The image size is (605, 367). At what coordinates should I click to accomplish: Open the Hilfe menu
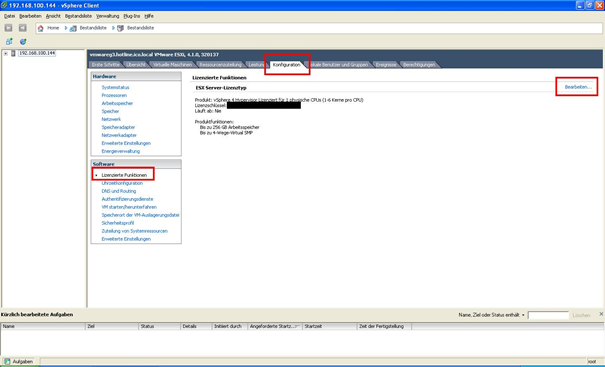(149, 16)
